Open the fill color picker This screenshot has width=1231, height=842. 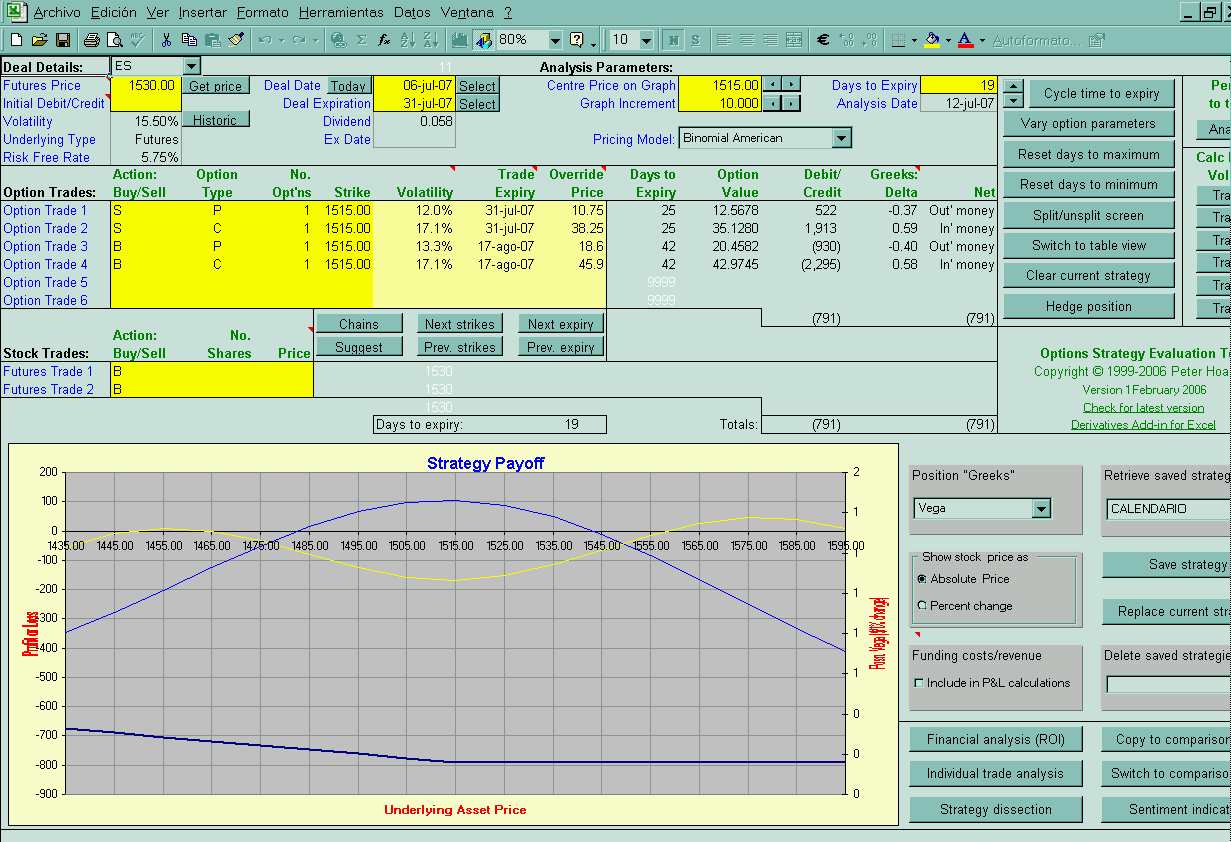(947, 40)
